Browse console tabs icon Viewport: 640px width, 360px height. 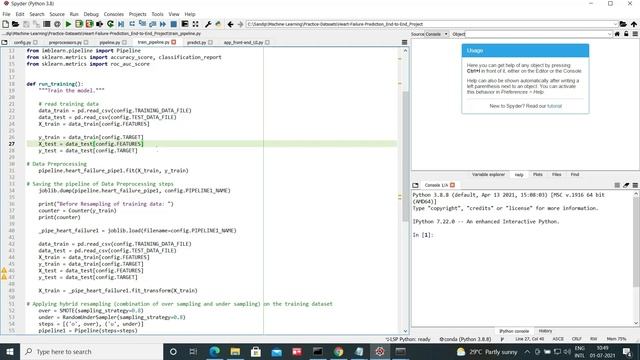(416, 185)
